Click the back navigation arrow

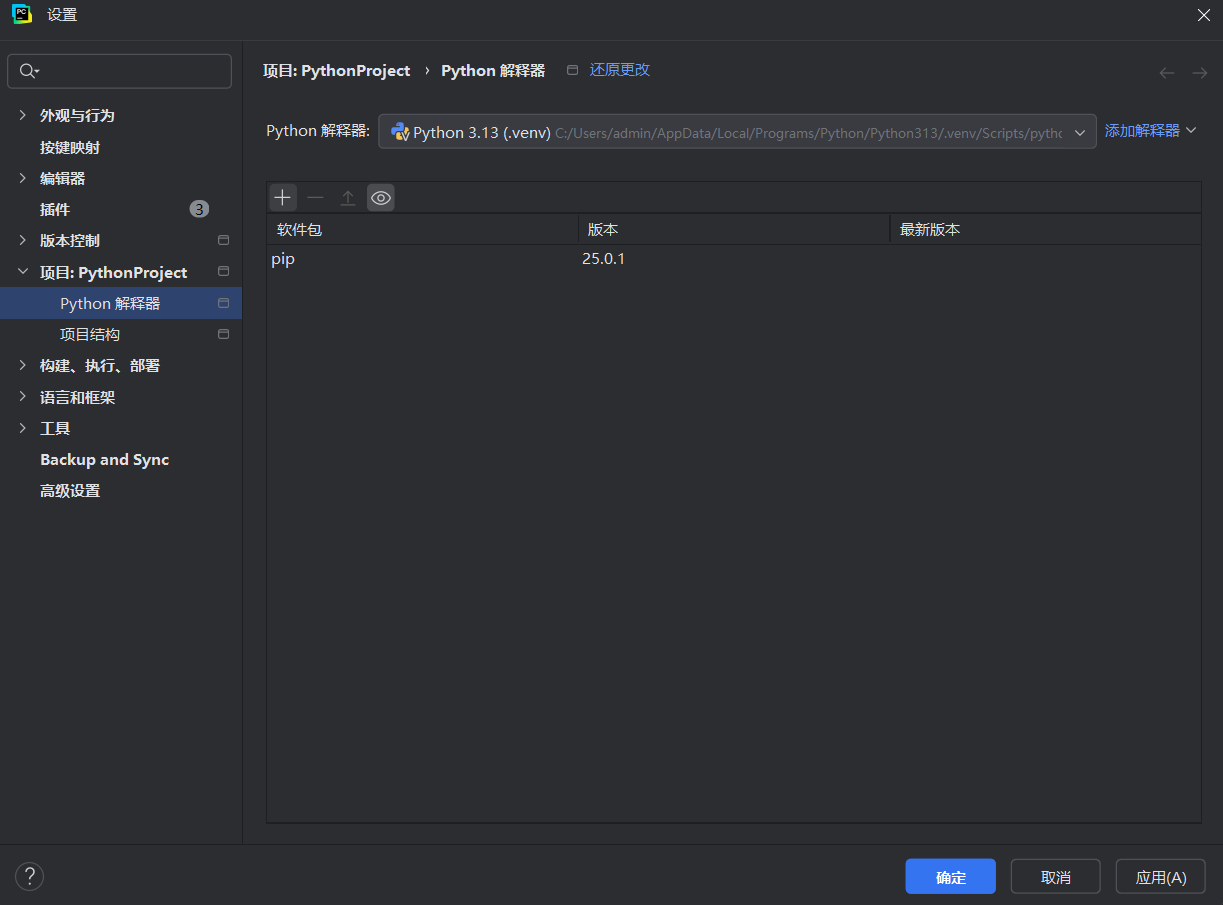click(1167, 73)
